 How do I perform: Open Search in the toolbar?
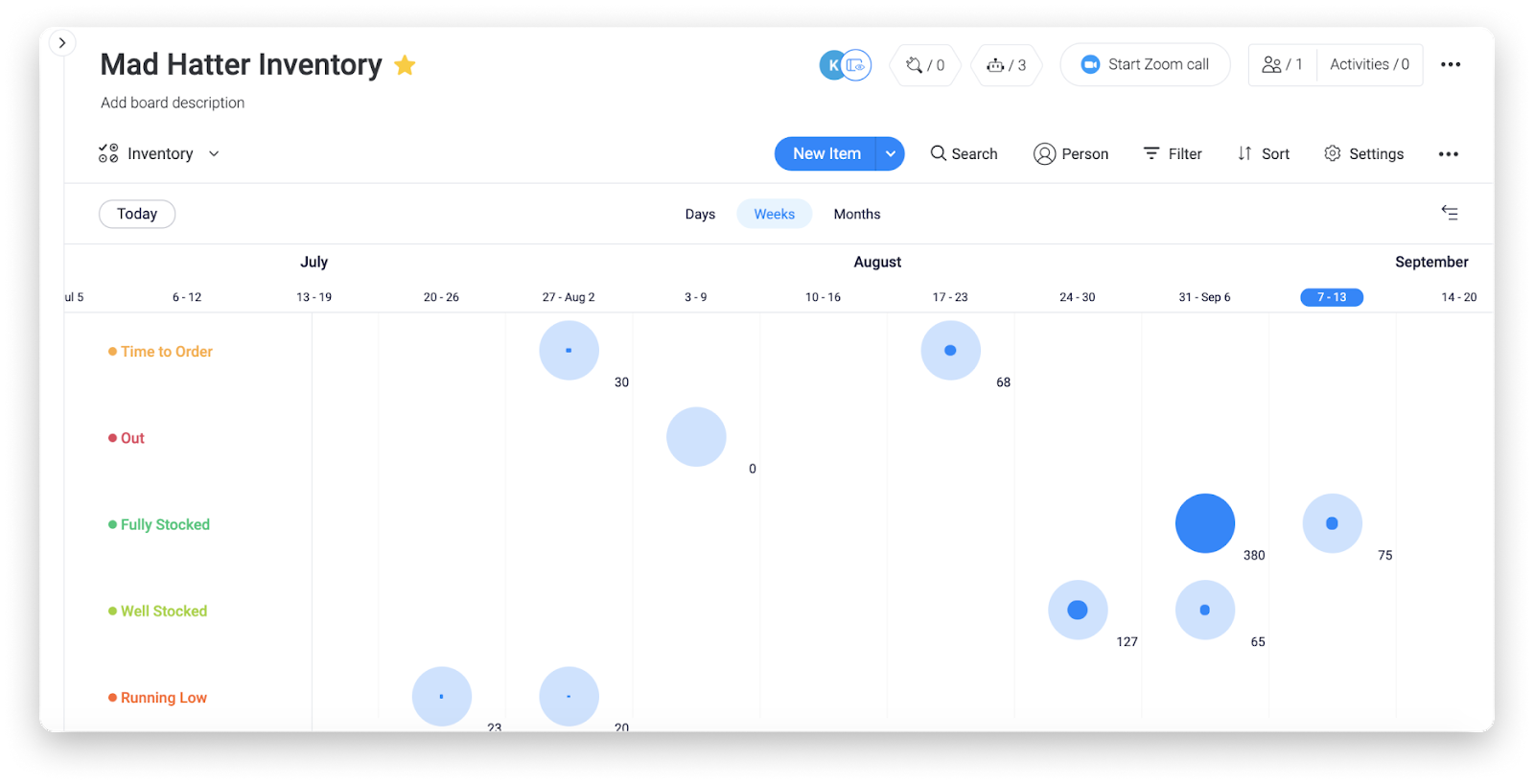point(965,153)
